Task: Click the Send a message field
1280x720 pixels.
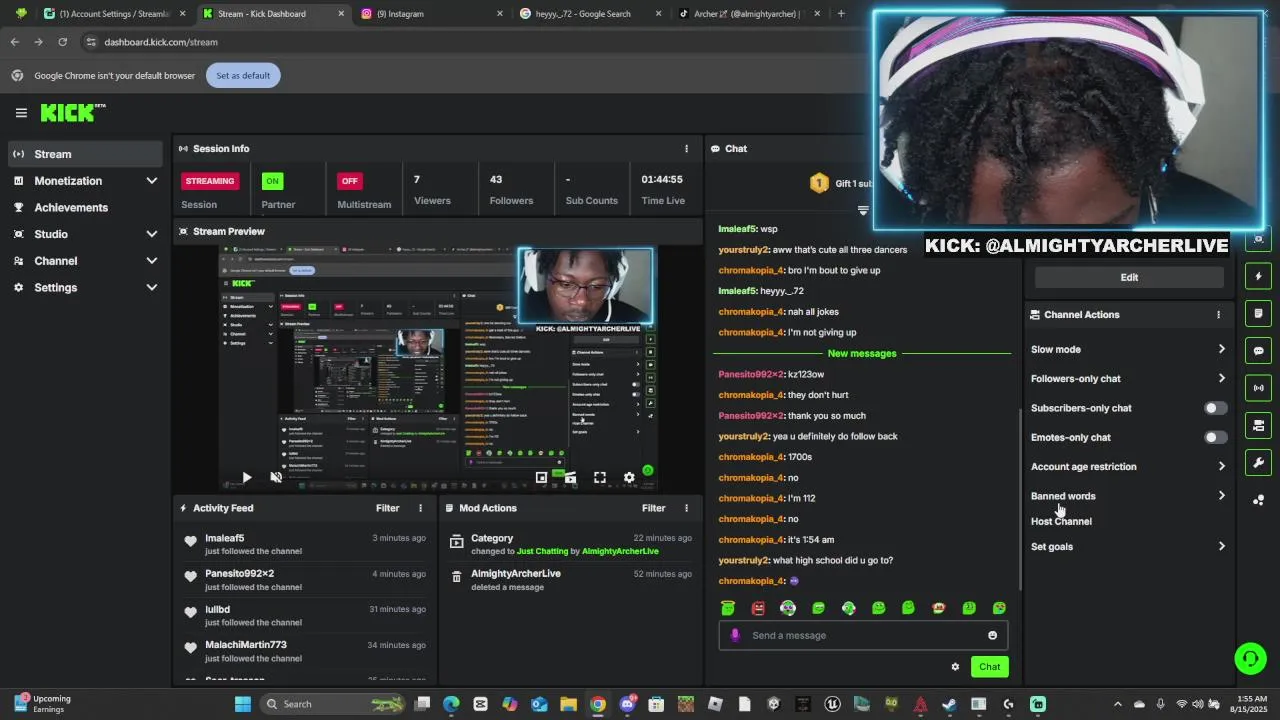Action: (x=863, y=635)
